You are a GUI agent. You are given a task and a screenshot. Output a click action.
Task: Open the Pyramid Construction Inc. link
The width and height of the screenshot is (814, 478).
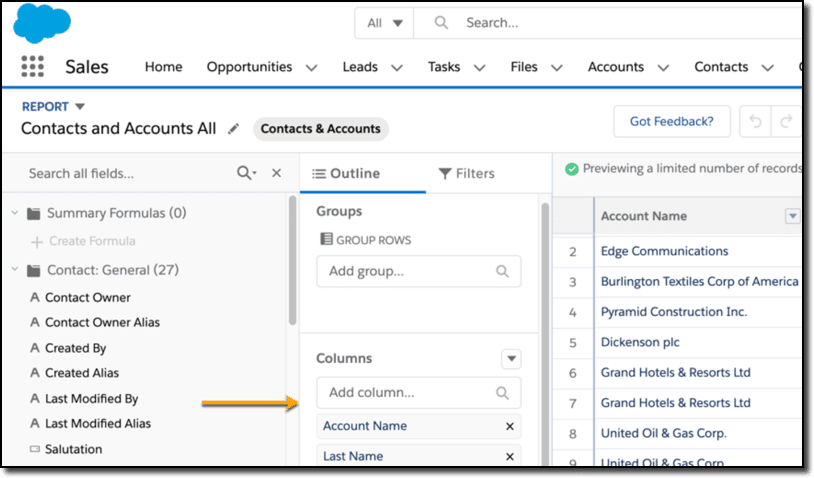pos(674,312)
